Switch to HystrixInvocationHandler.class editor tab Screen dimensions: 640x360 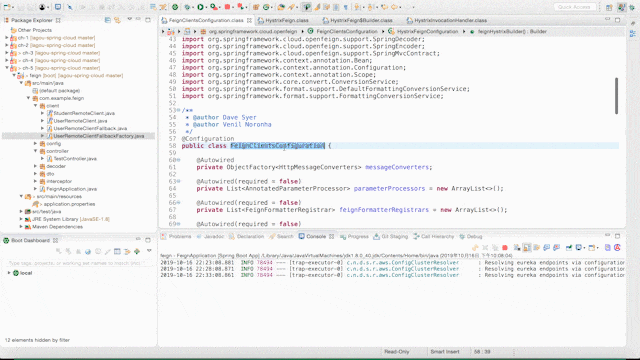click(450, 20)
